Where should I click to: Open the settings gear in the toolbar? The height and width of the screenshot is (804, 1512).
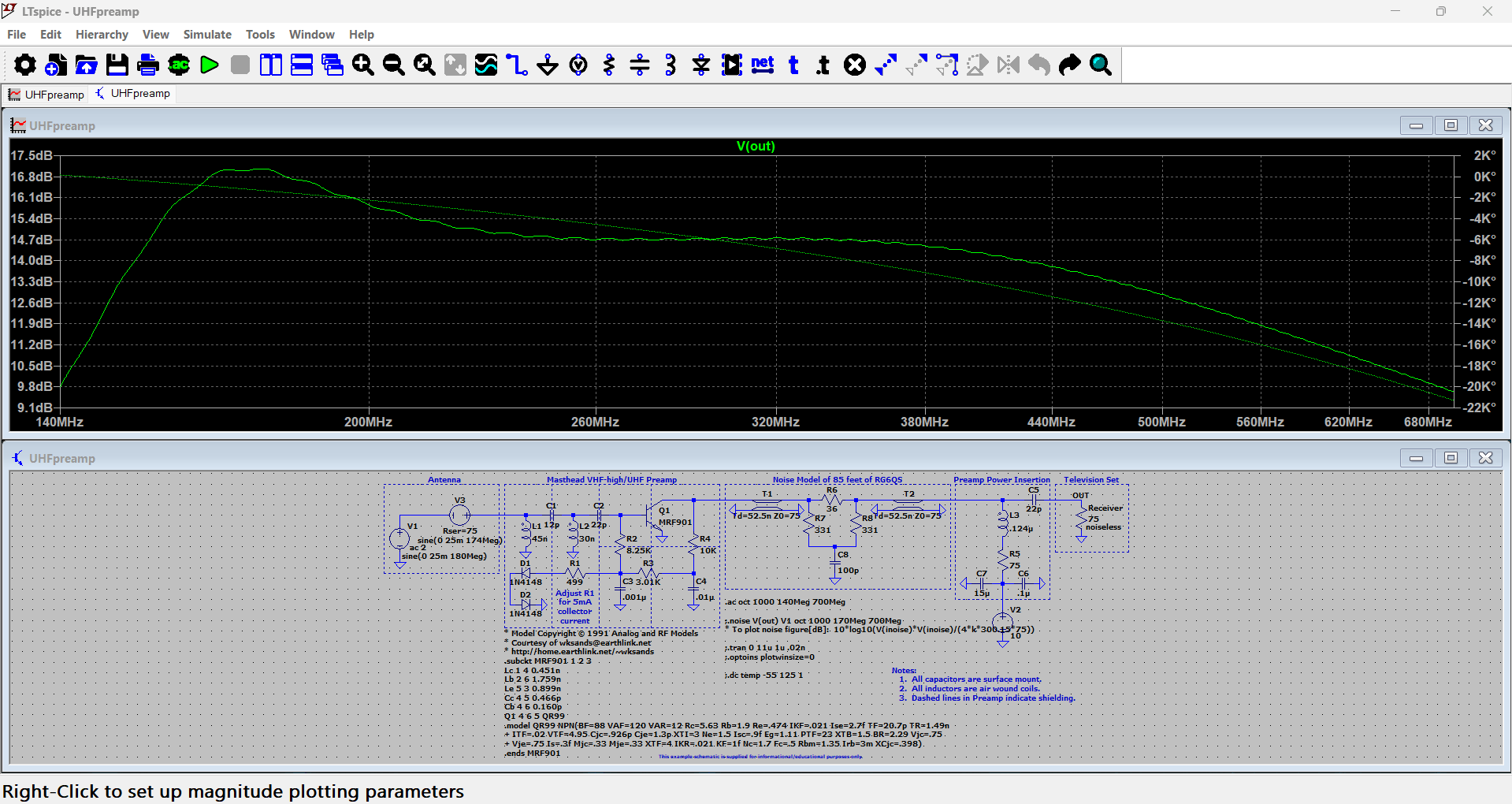click(x=24, y=65)
